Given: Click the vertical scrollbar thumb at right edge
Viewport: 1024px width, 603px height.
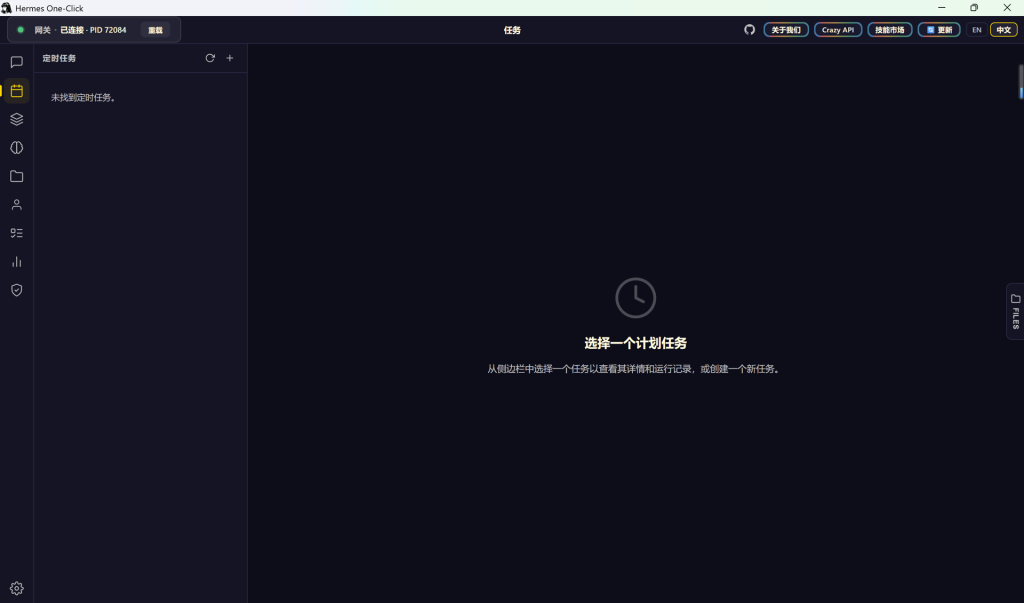Looking at the screenshot, I should [x=1021, y=82].
